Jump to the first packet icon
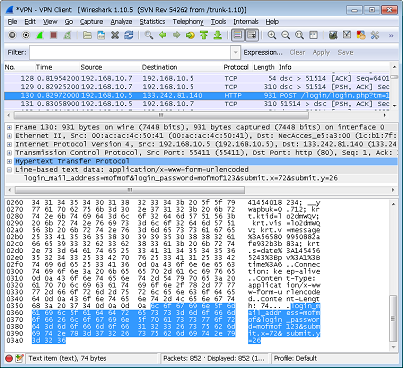This screenshot has height=368, width=403. click(204, 35)
